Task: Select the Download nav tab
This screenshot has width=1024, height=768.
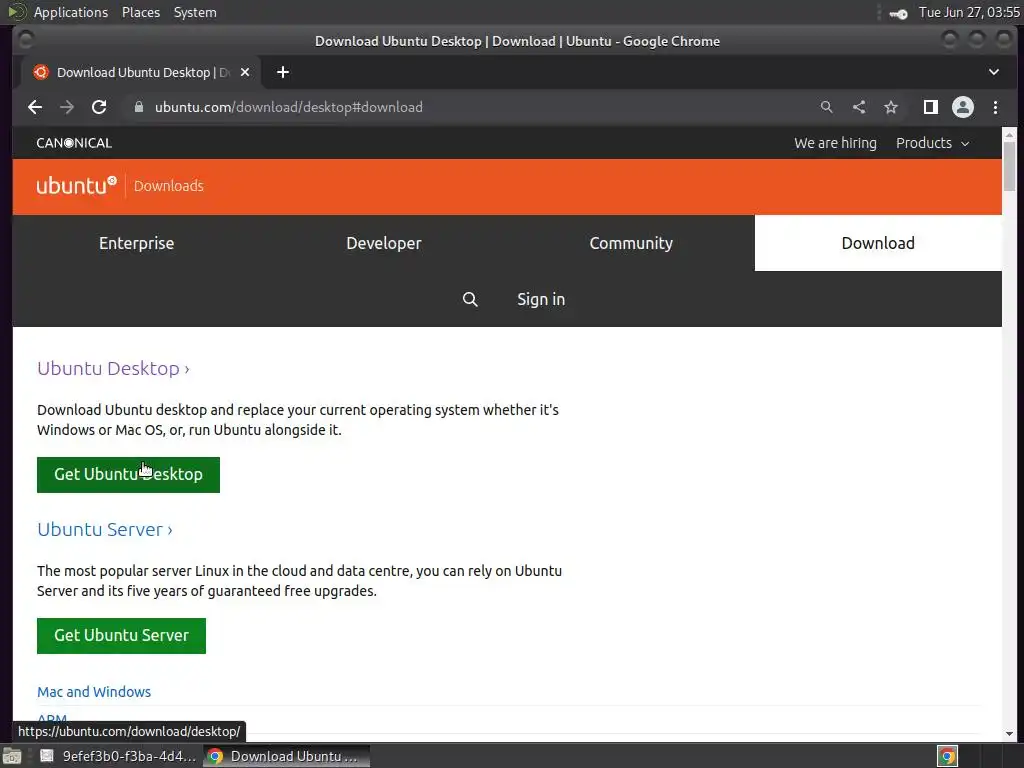Action: pos(878,243)
